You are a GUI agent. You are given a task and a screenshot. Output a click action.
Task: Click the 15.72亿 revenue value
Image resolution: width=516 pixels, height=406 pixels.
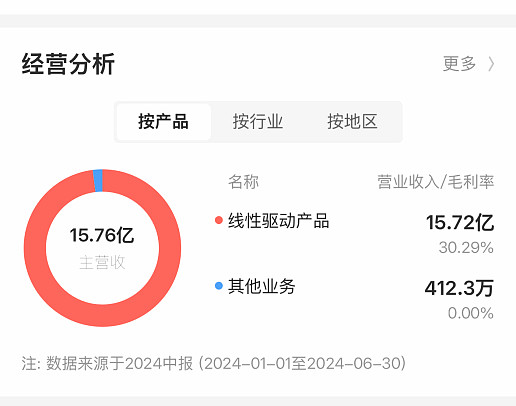(x=460, y=223)
